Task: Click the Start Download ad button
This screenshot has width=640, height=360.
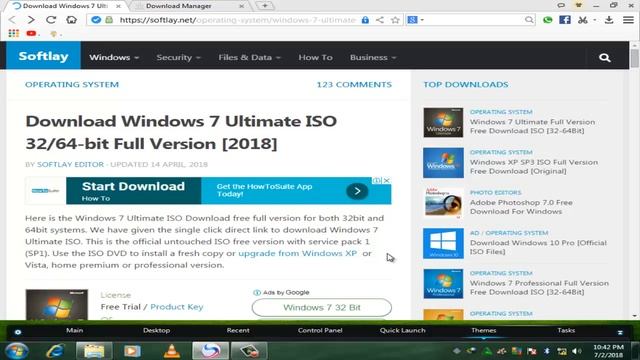Action: (133, 191)
